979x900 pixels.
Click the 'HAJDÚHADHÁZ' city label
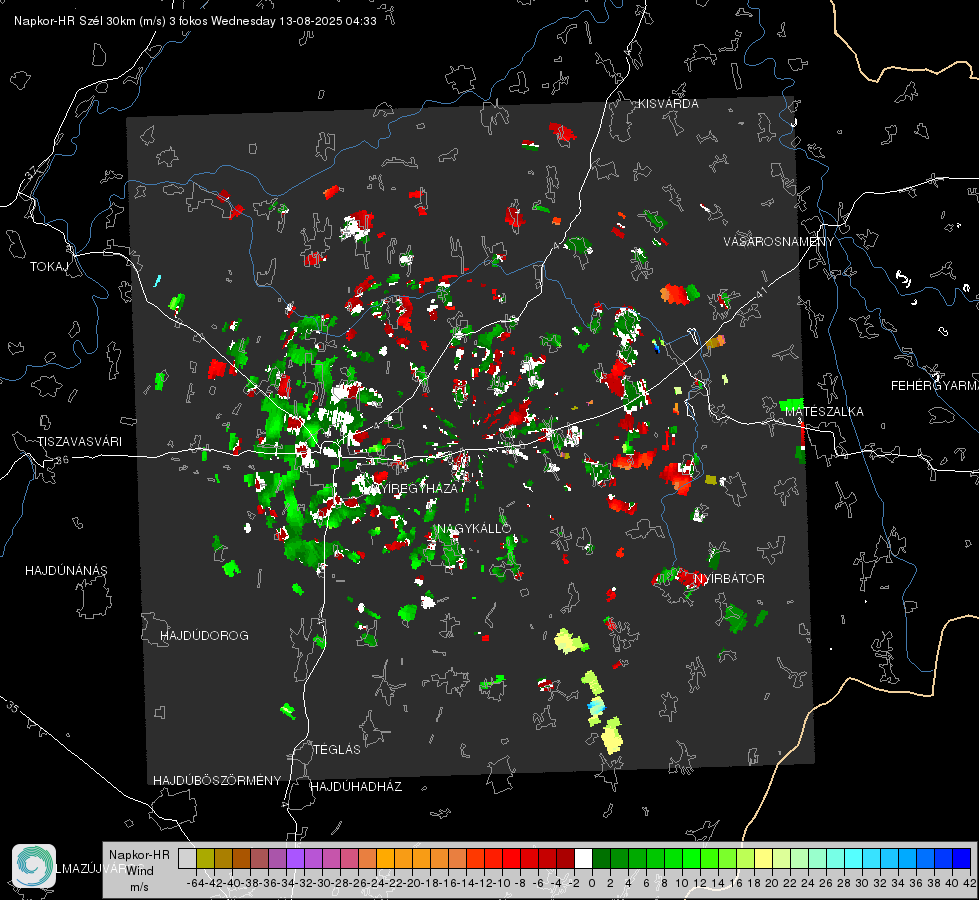[x=356, y=787]
